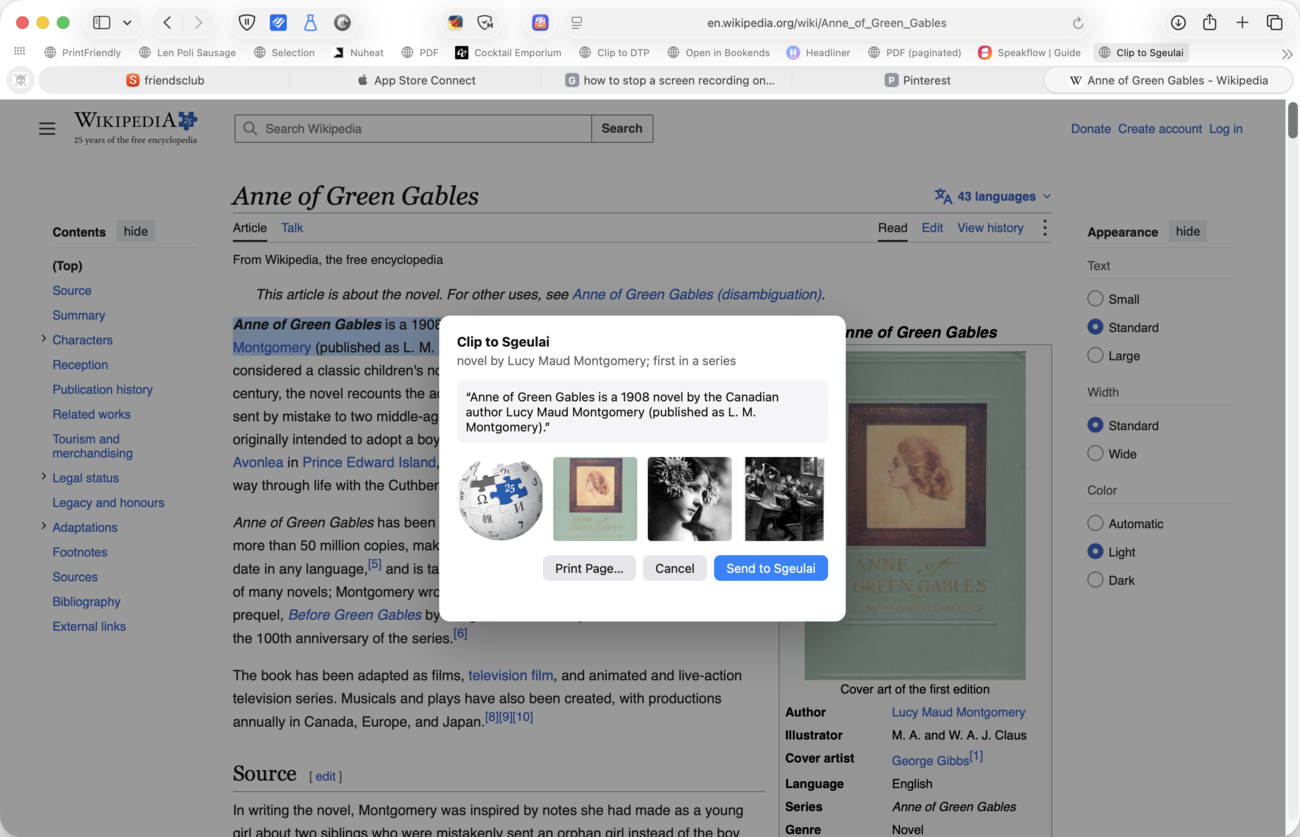This screenshot has height=837, width=1300.
Task: Show hidden favorites via overflow chevron
Action: point(1287,53)
